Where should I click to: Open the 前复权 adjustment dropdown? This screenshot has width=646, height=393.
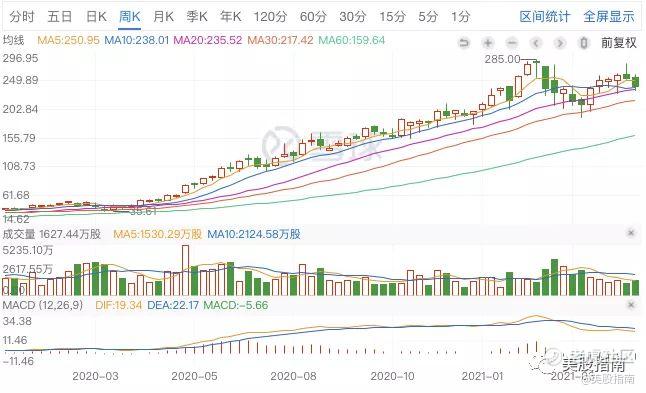point(619,43)
